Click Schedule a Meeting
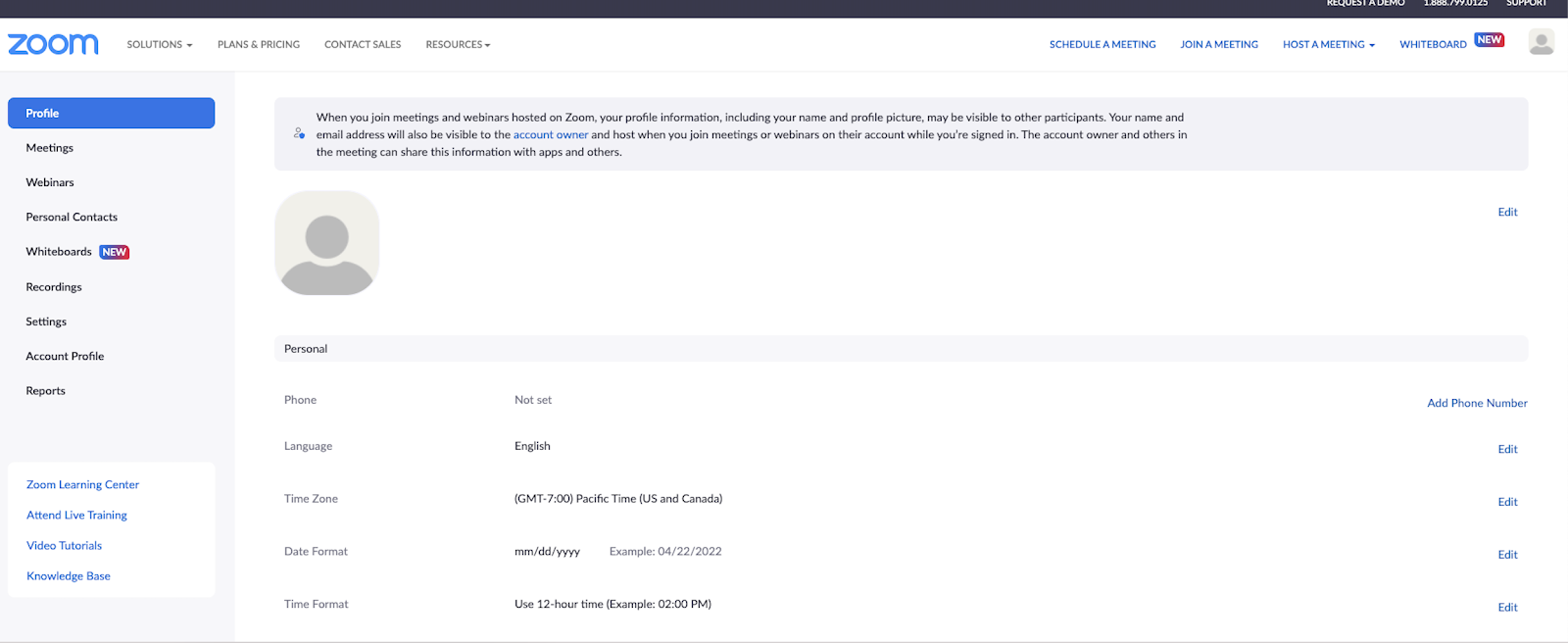This screenshot has width=1568, height=643. 1102,44
